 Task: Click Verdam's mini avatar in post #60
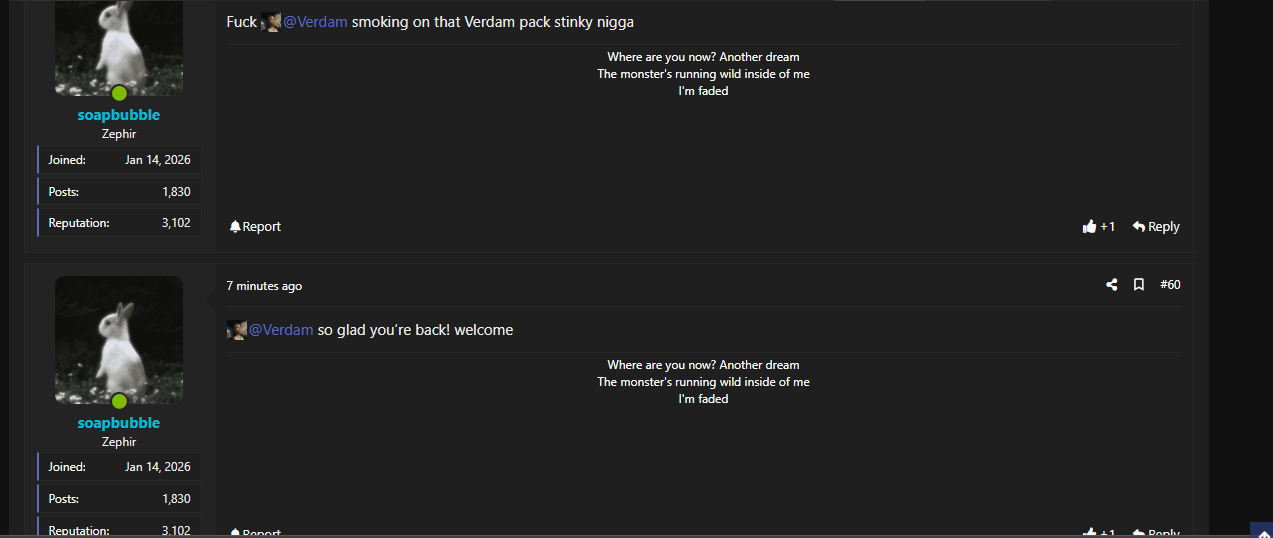click(x=236, y=330)
